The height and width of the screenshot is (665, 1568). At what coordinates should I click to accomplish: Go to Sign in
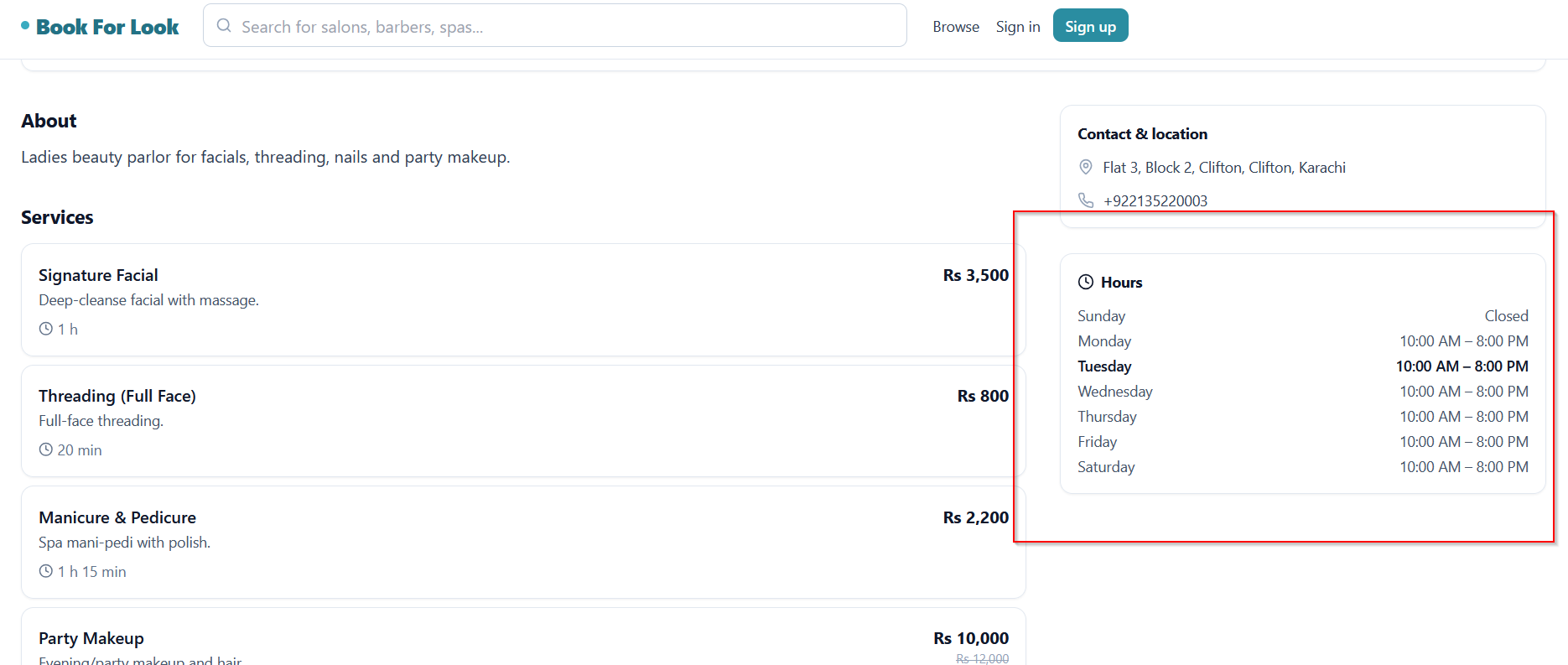coord(1018,27)
